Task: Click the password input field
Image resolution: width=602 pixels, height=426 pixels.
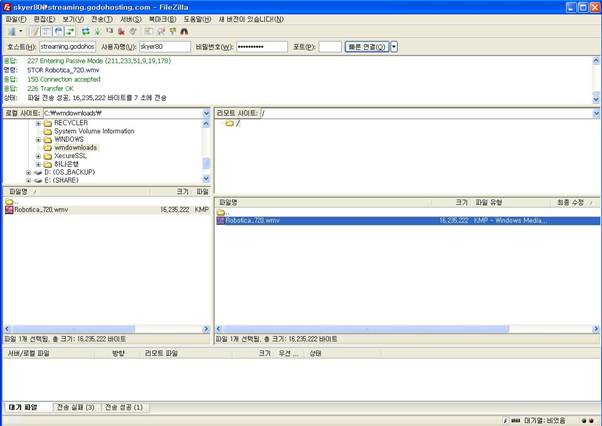Action: [262, 47]
